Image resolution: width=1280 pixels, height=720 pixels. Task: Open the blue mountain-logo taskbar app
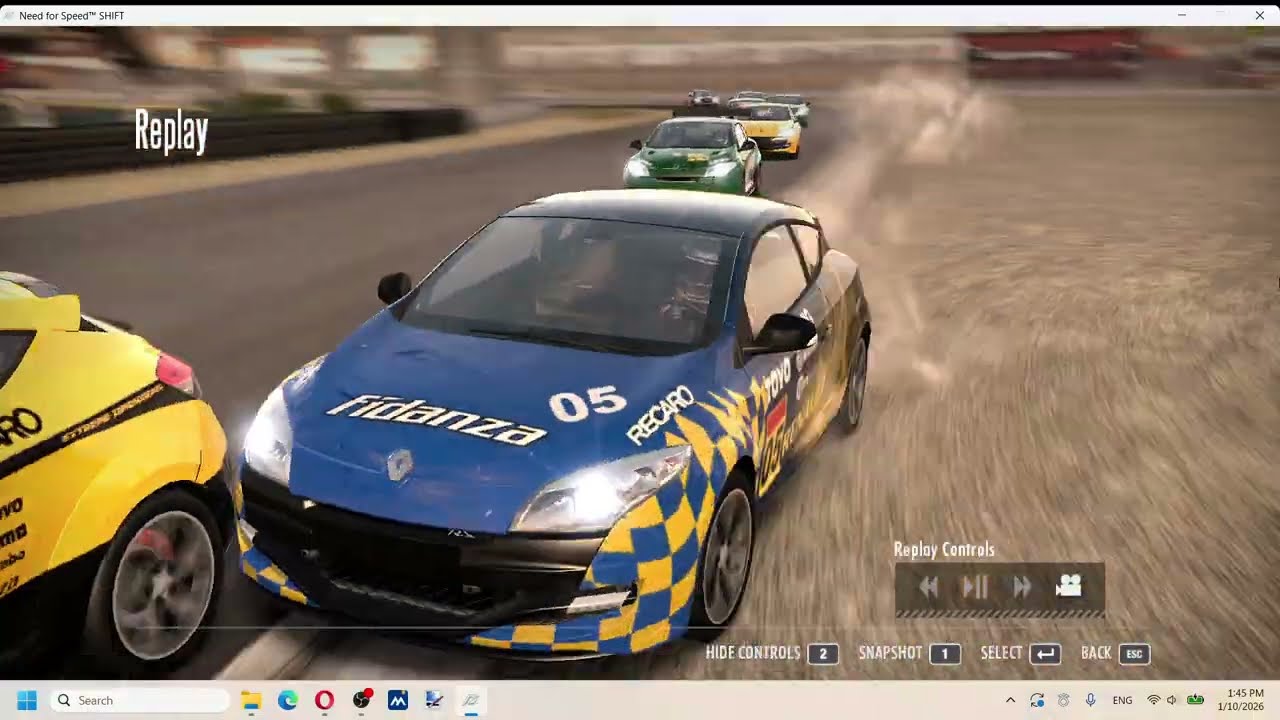[398, 700]
